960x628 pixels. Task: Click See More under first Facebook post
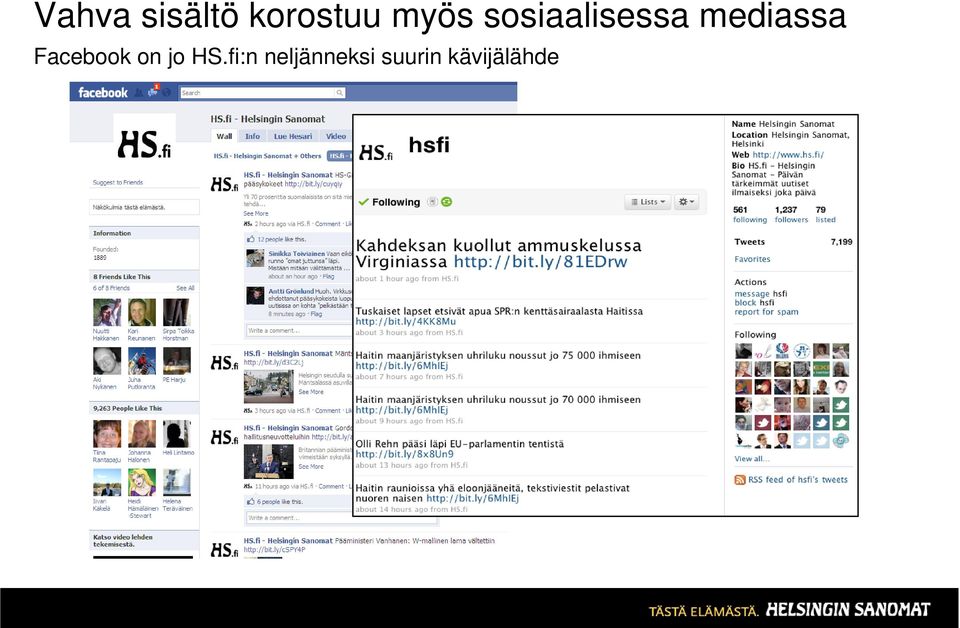255,214
